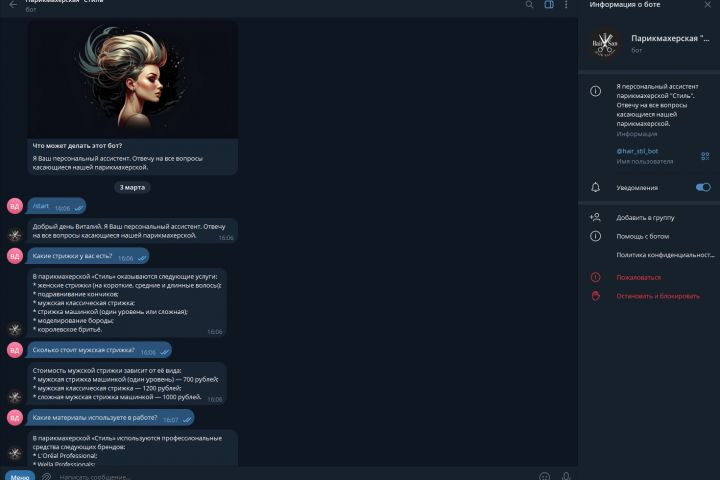Close the bot information panel
This screenshot has height=480, width=720.
pos(707,5)
